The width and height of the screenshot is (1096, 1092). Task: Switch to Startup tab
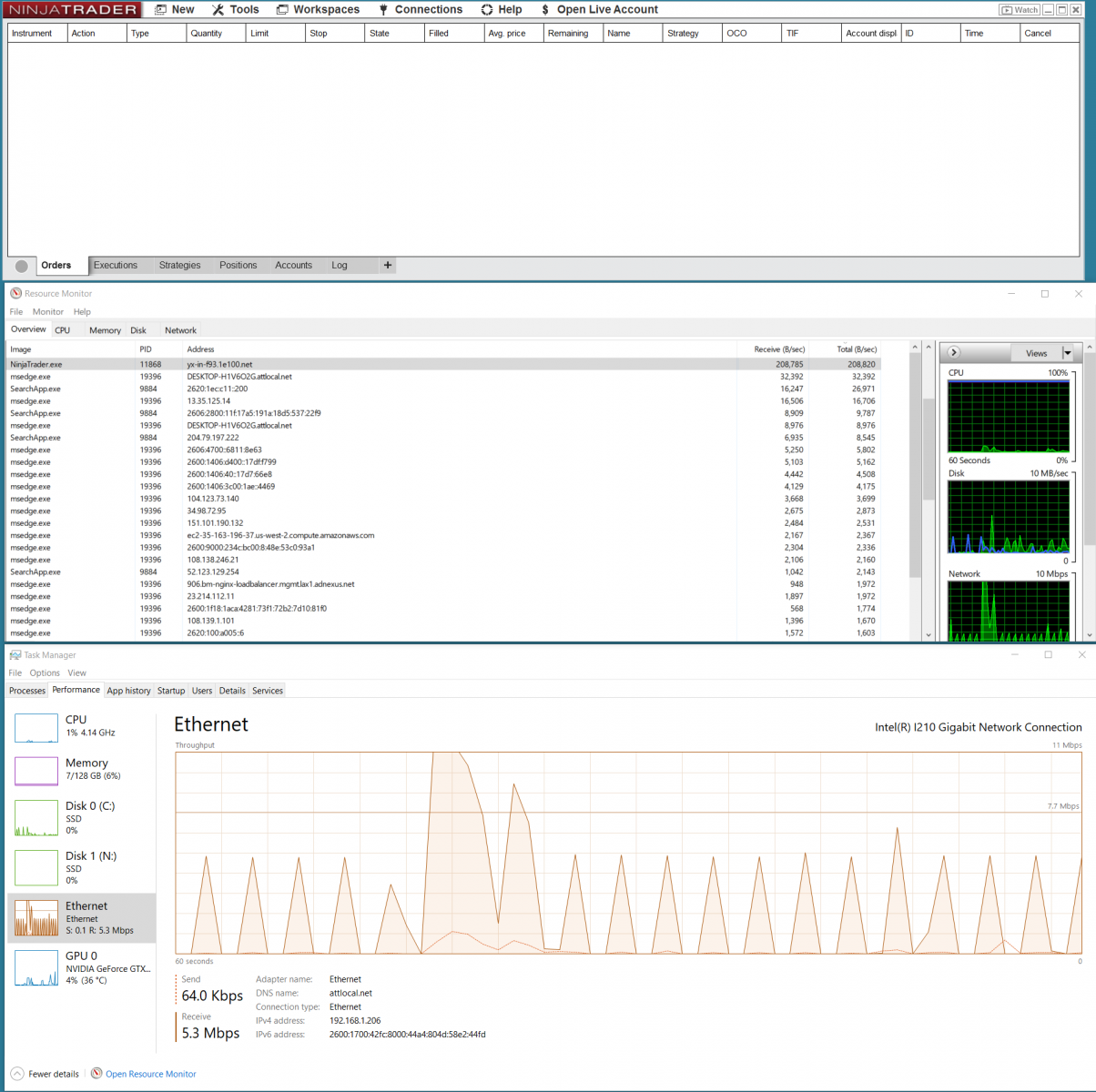coord(171,691)
